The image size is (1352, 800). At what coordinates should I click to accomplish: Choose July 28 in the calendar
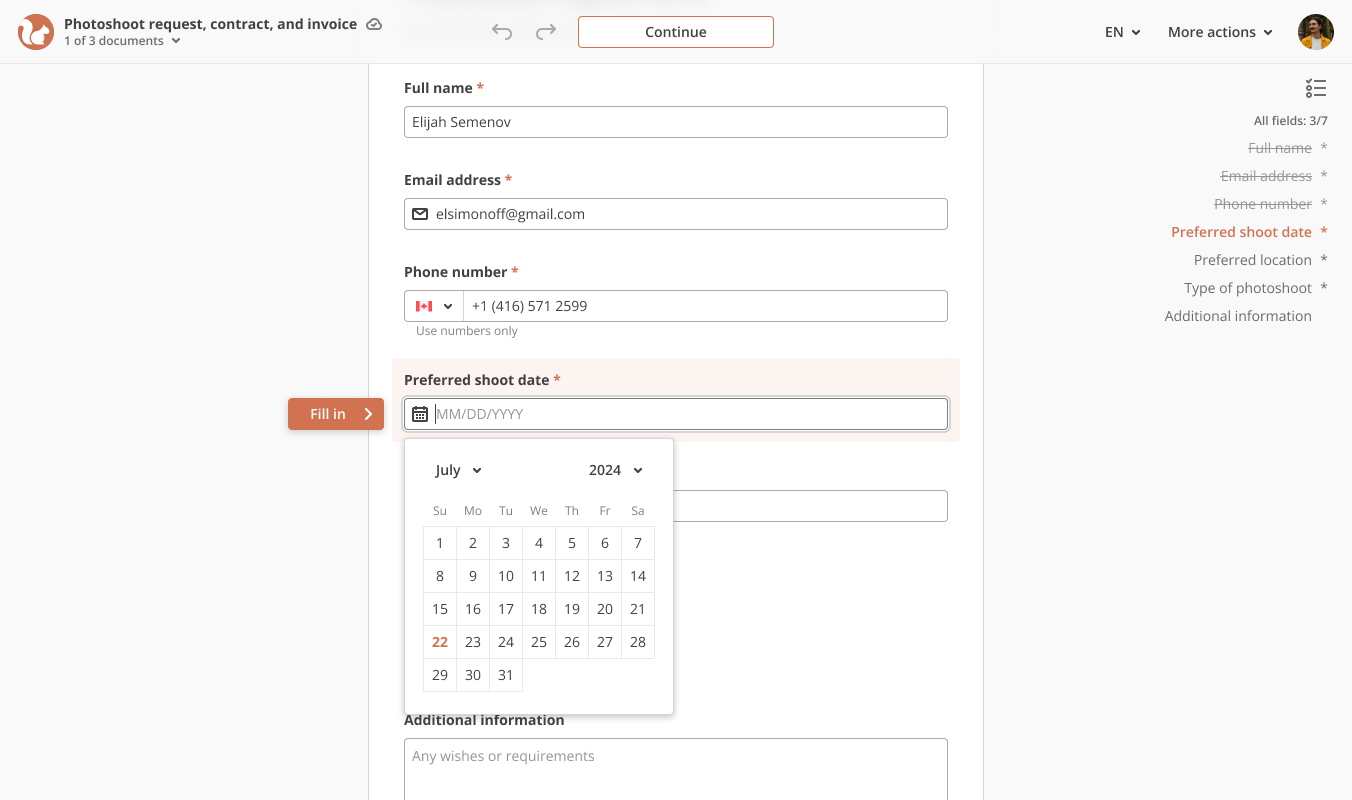[x=638, y=642]
